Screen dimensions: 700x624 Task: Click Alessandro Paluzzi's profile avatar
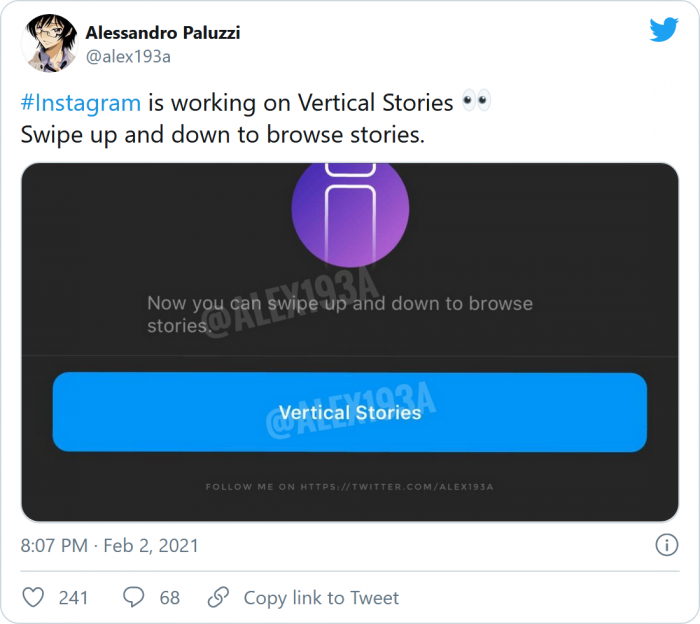click(x=49, y=43)
